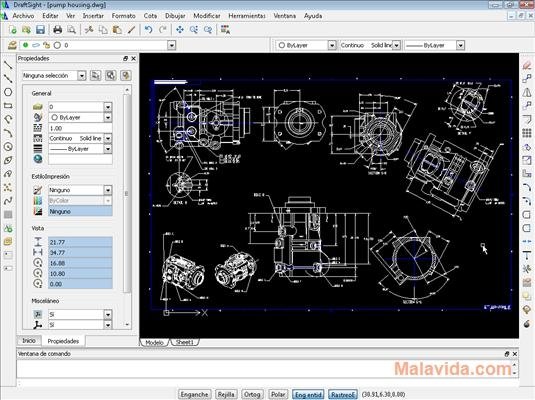Image resolution: width=535 pixels, height=400 pixels.
Task: Open the line weight ByLayer dropdown in Propiedades
Action: pos(108,149)
